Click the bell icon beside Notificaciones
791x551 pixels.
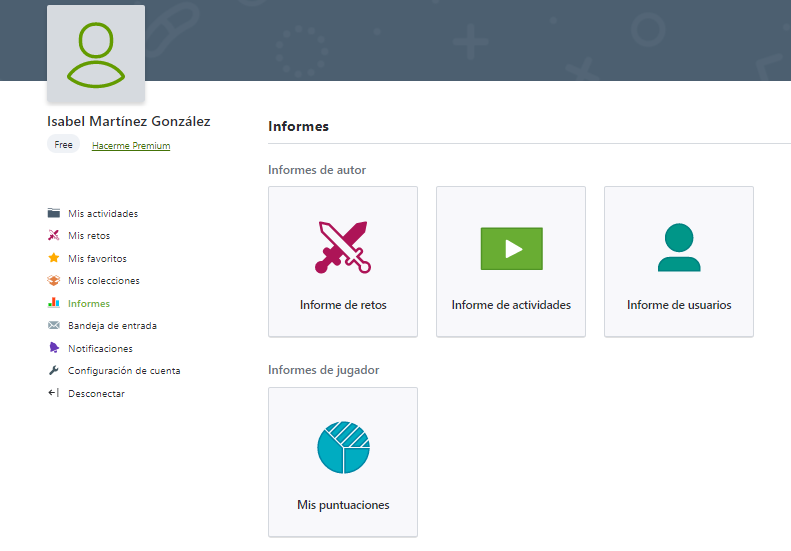(54, 348)
